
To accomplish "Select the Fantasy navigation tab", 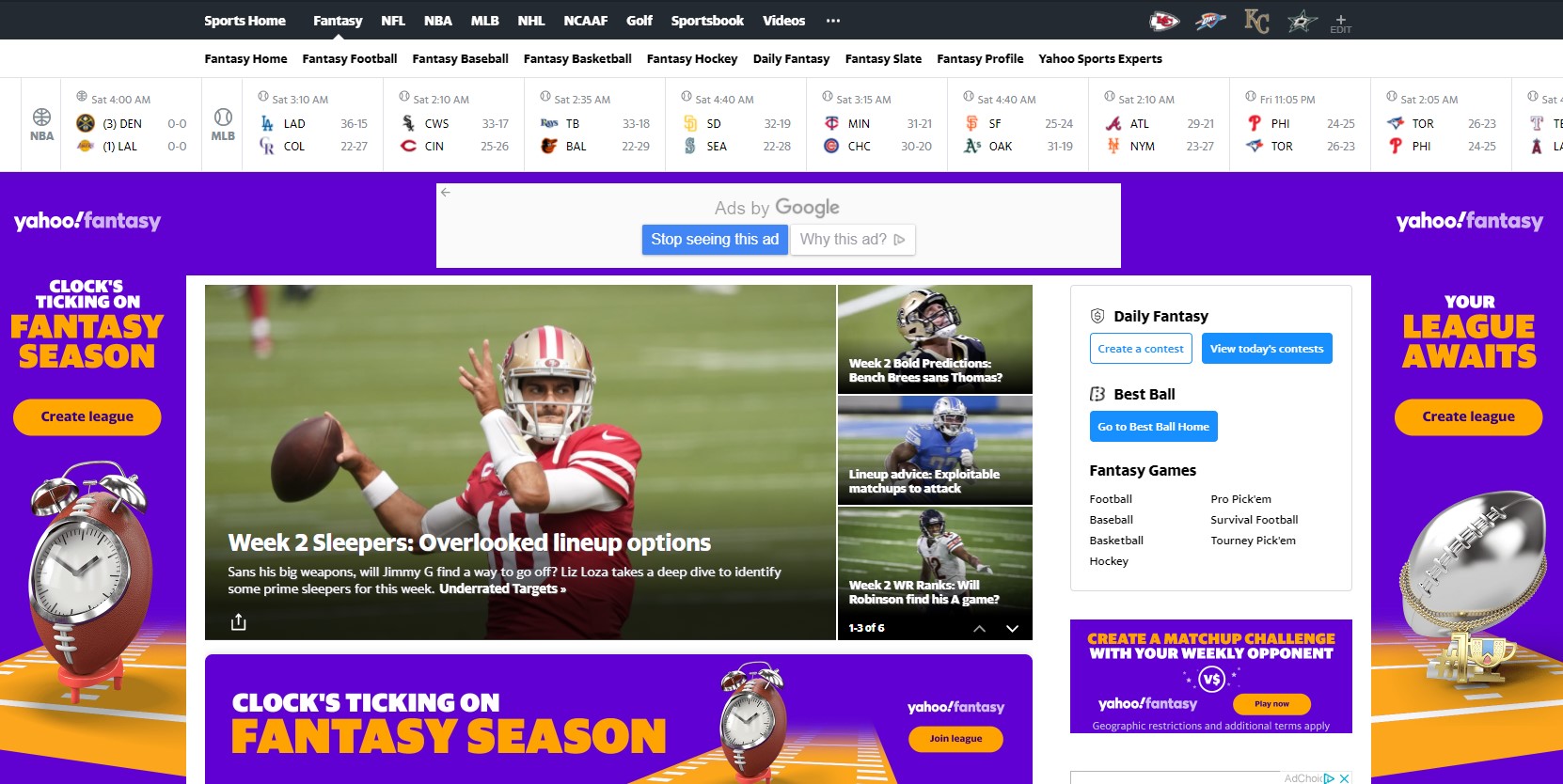I will [338, 20].
